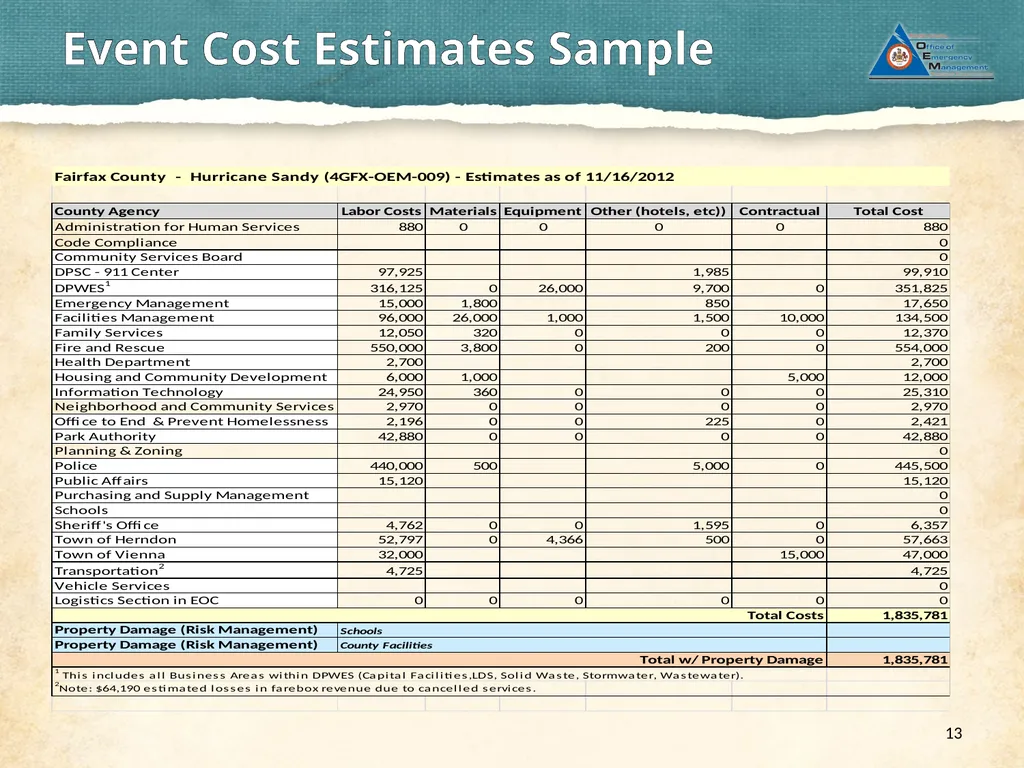1024x768 pixels.
Task: Click 'Office to End & Prevent Homelessness' label
Action: [191, 421]
